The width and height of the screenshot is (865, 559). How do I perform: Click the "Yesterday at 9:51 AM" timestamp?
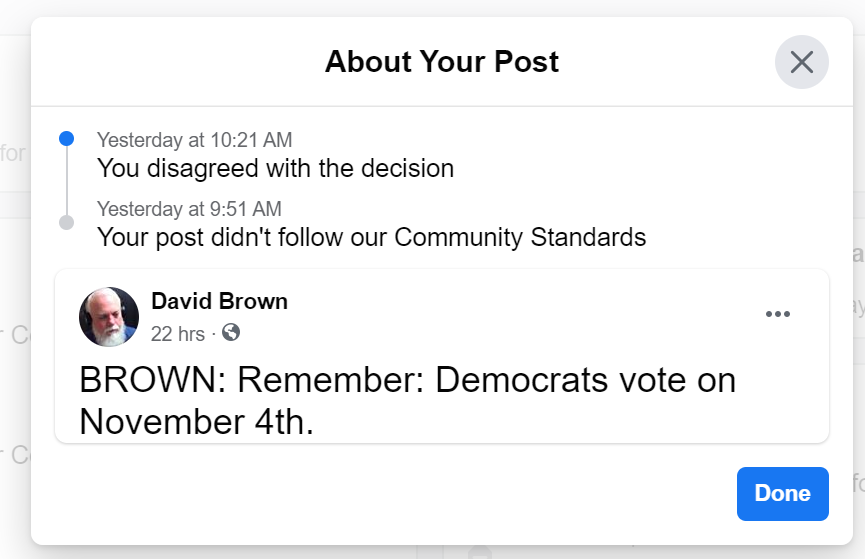click(189, 209)
